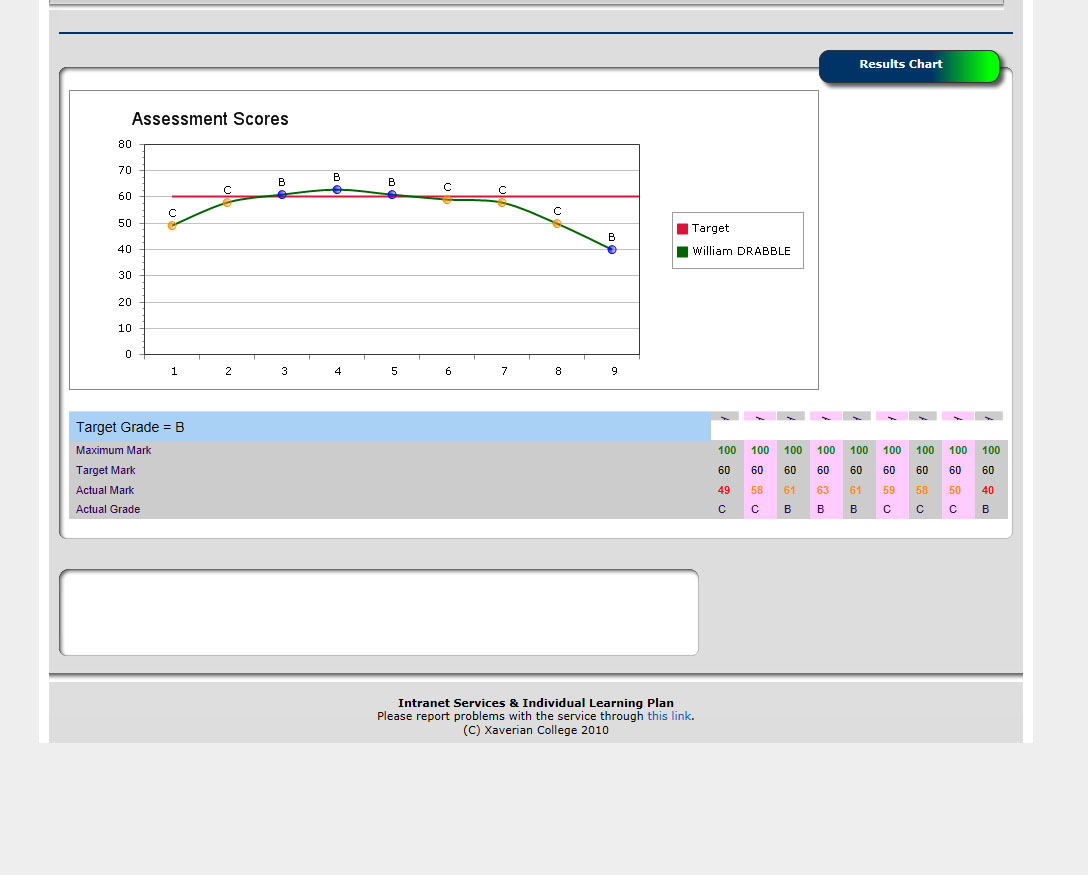Viewport: 1088px width, 875px height.
Task: Click the blue data point above assessment 9
Action: pos(612,250)
